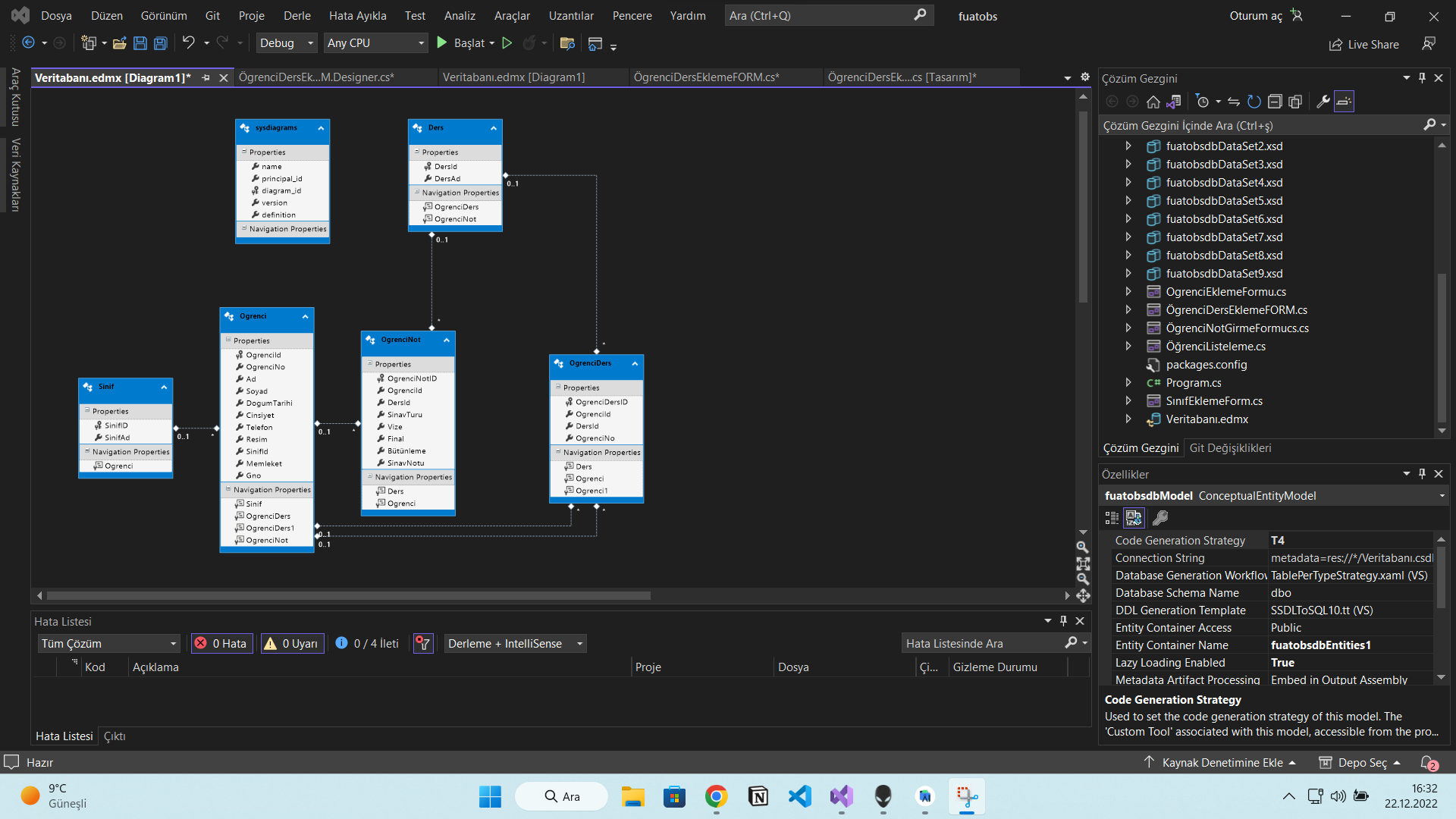Open Properties wrench icon in Solution Explorer
Image resolution: width=1456 pixels, height=819 pixels.
[1323, 102]
